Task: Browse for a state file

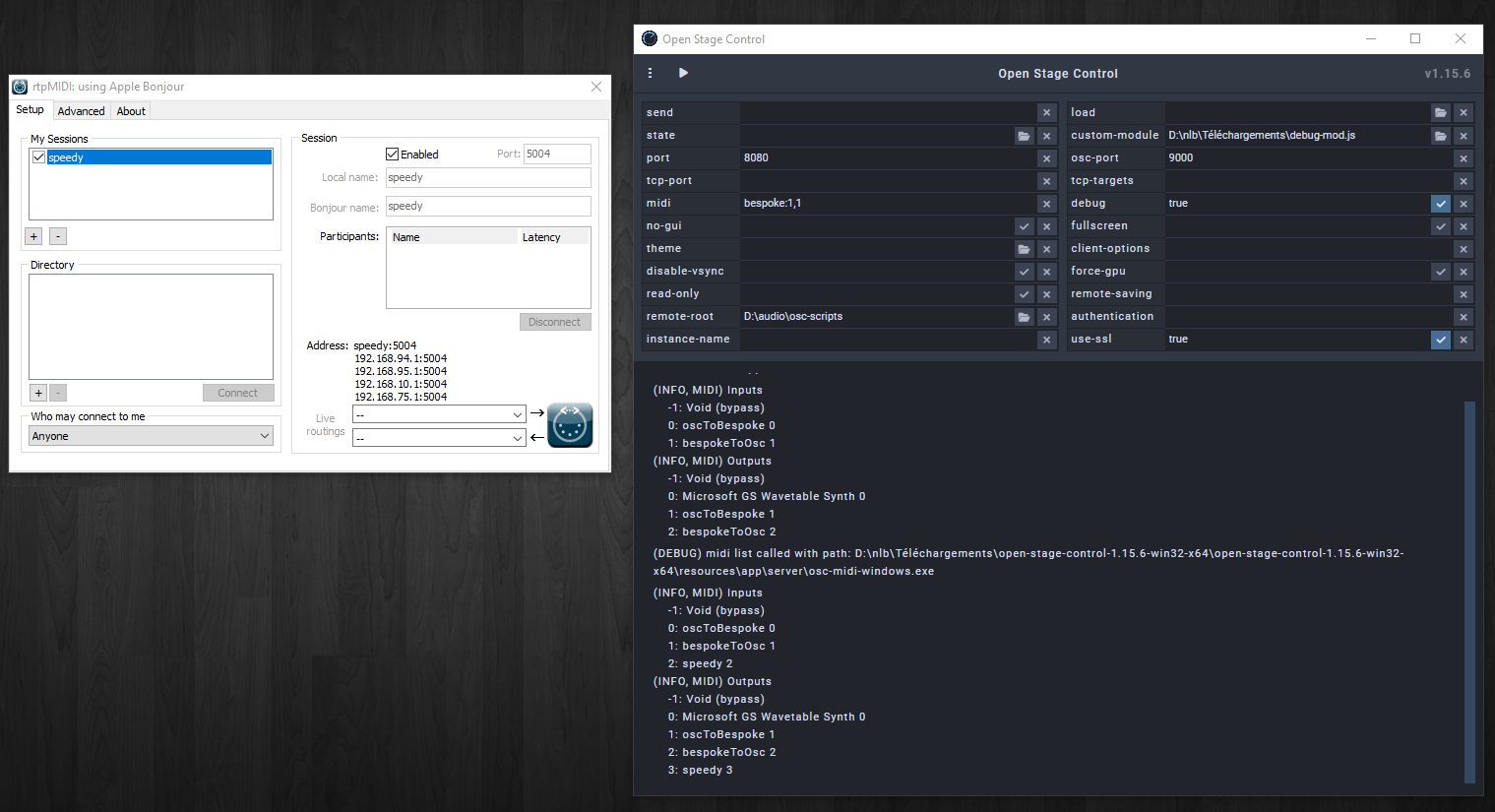Action: point(1025,136)
